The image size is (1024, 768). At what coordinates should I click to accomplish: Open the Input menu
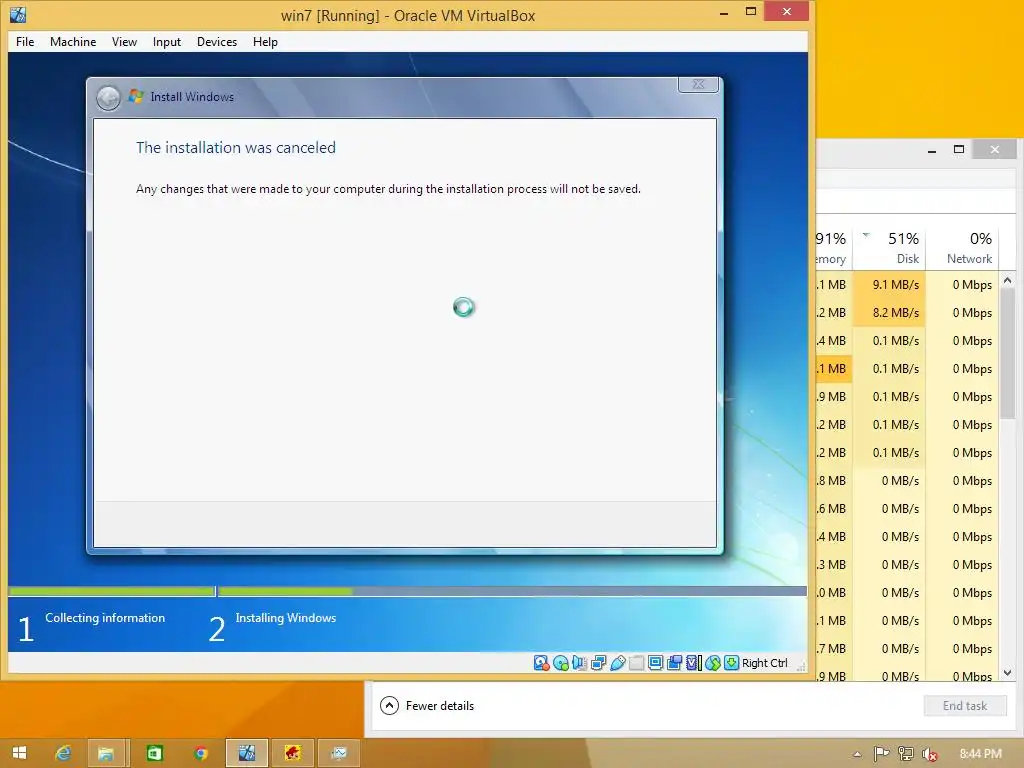tap(167, 42)
